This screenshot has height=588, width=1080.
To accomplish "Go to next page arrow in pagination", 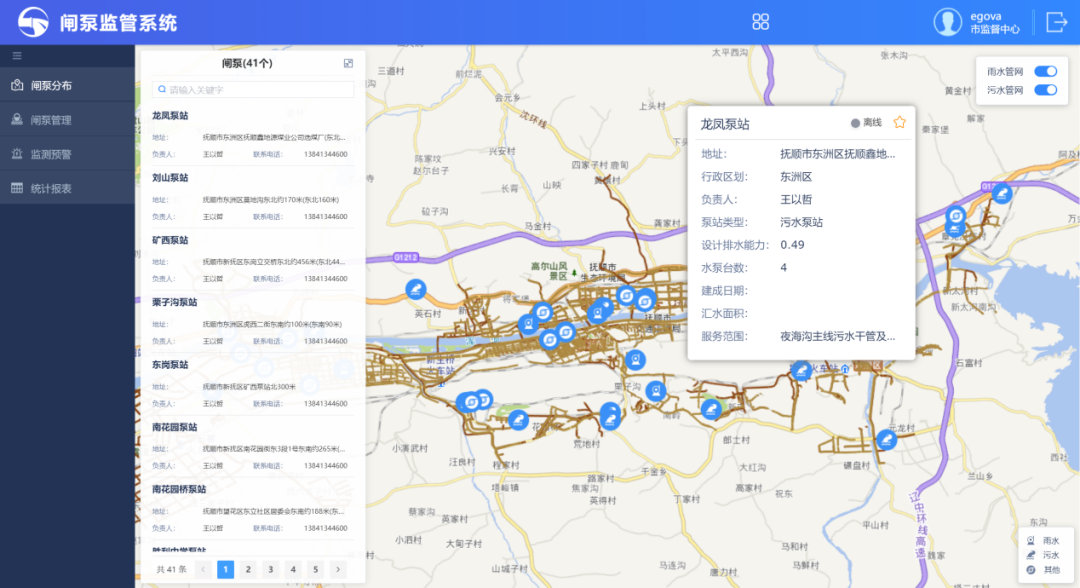I will 338,569.
